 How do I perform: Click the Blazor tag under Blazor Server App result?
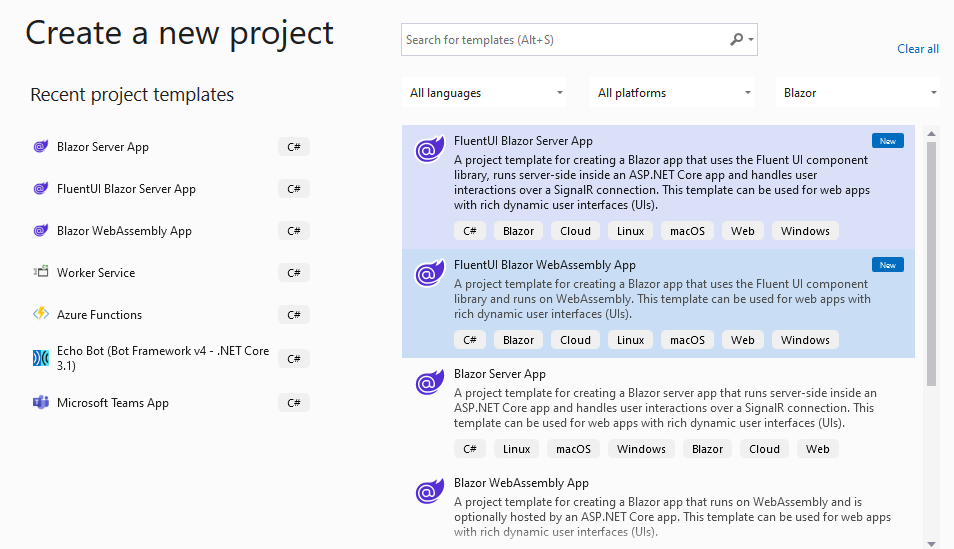(x=708, y=449)
